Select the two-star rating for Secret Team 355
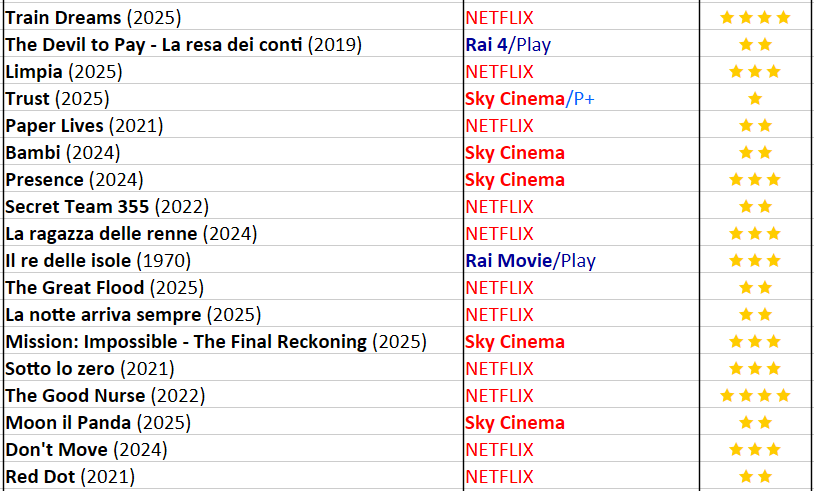This screenshot has height=491, width=814. (x=755, y=207)
